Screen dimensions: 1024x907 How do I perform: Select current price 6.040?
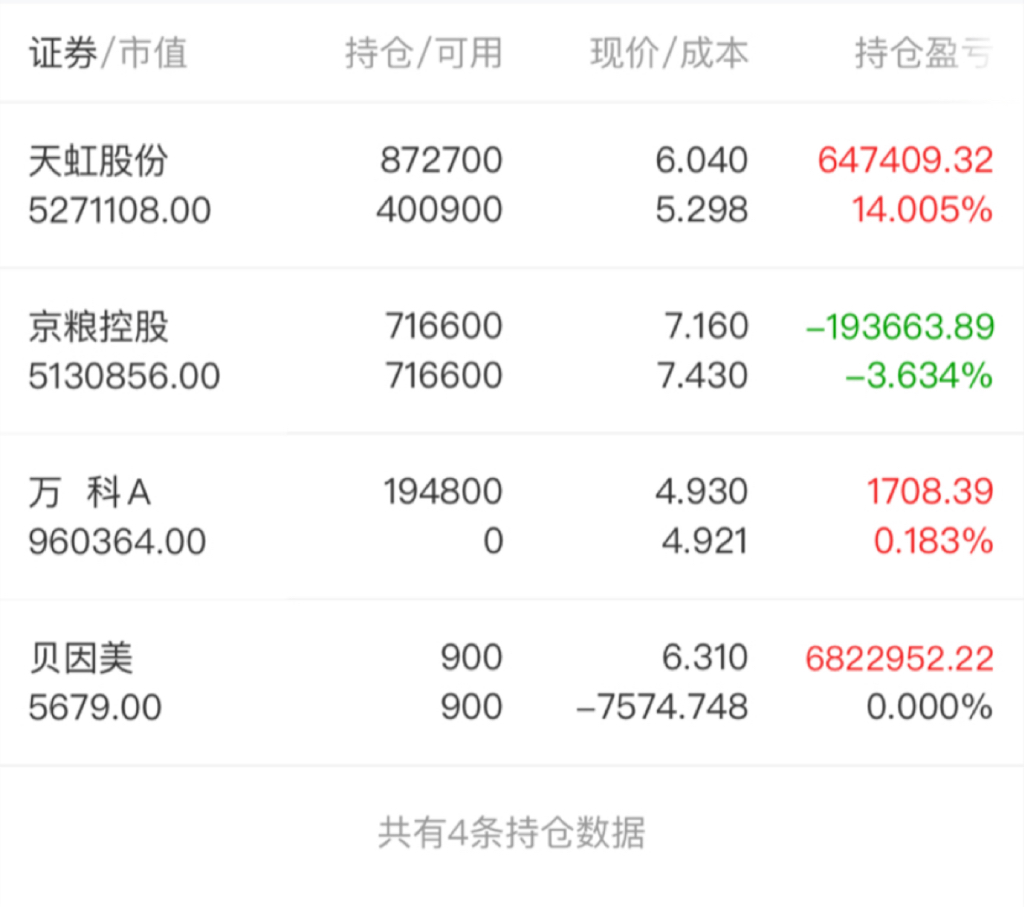(x=701, y=160)
